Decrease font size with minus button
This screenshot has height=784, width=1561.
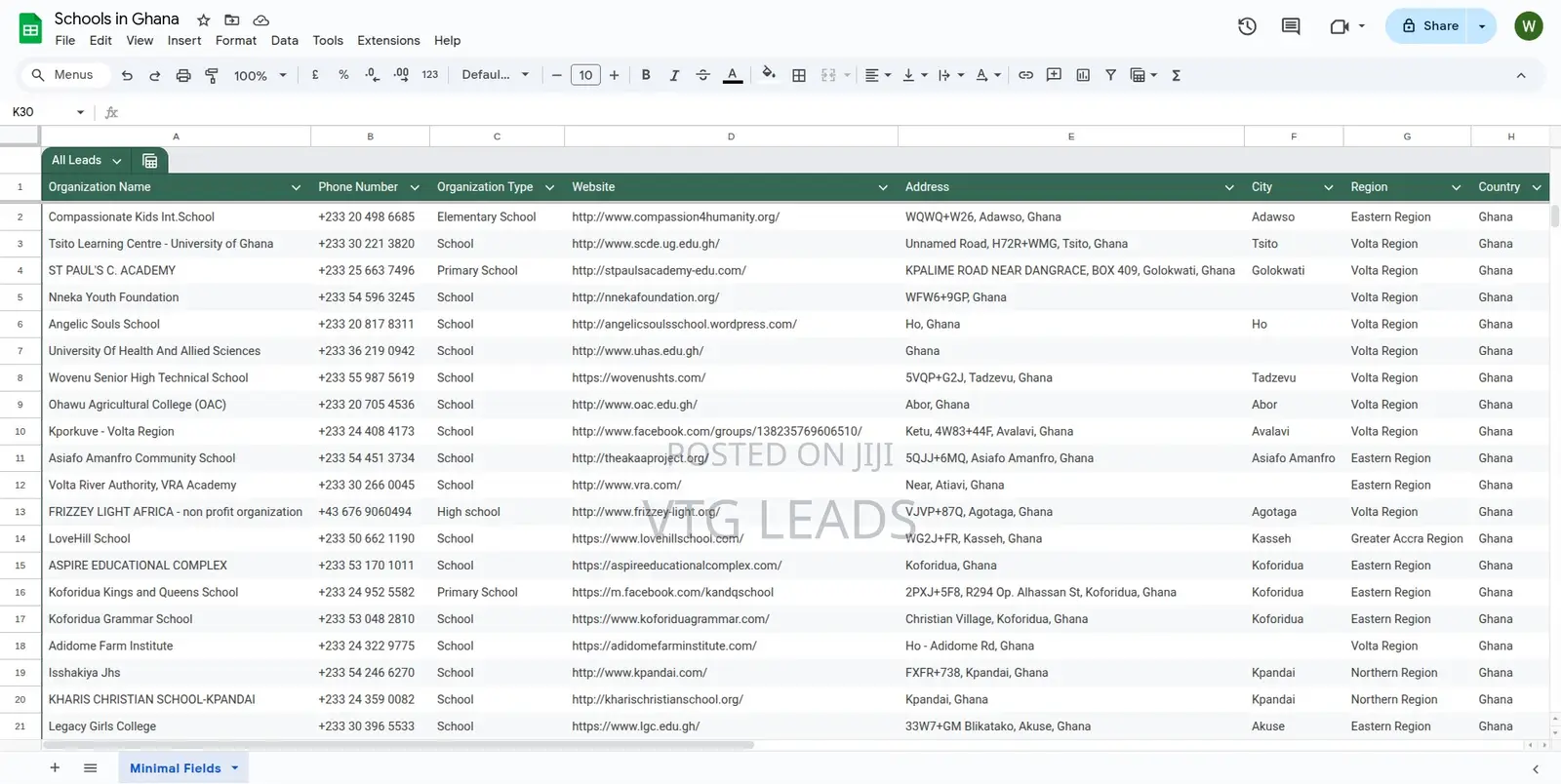[557, 75]
